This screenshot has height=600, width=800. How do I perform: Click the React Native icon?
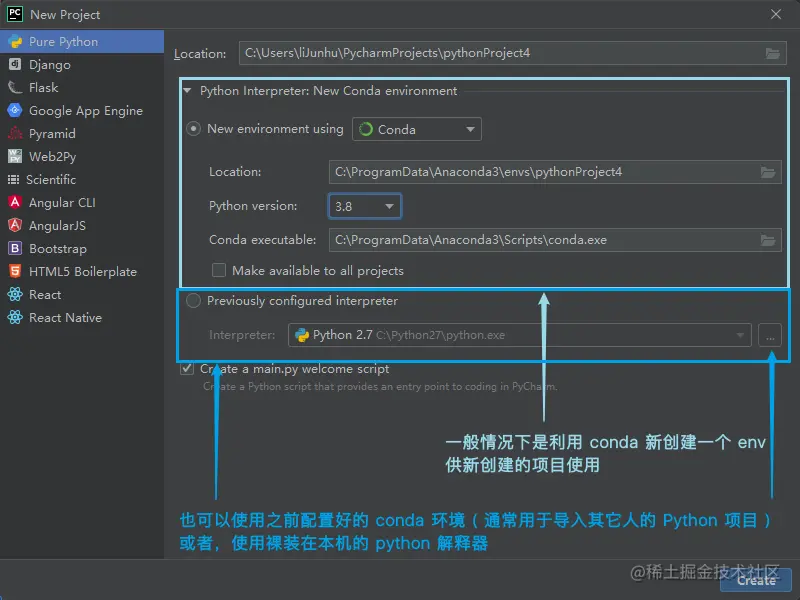click(15, 317)
